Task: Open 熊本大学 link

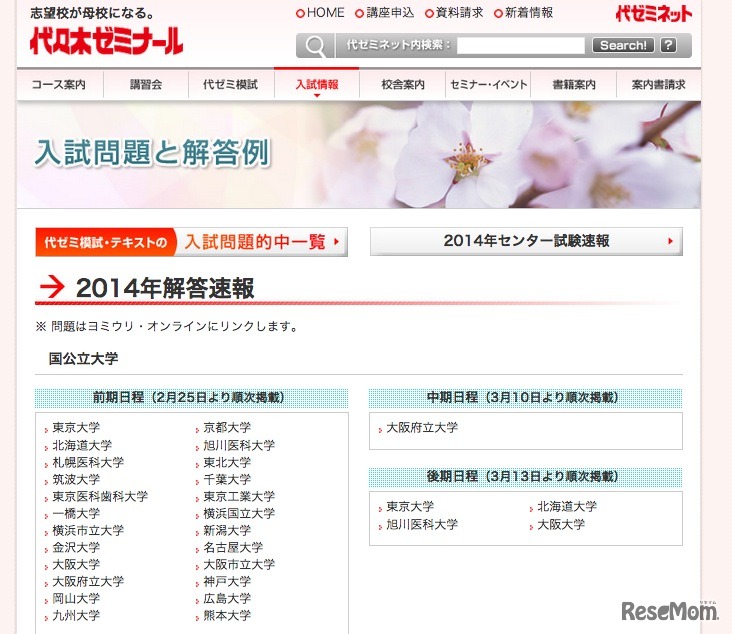Action: pyautogui.click(x=227, y=615)
